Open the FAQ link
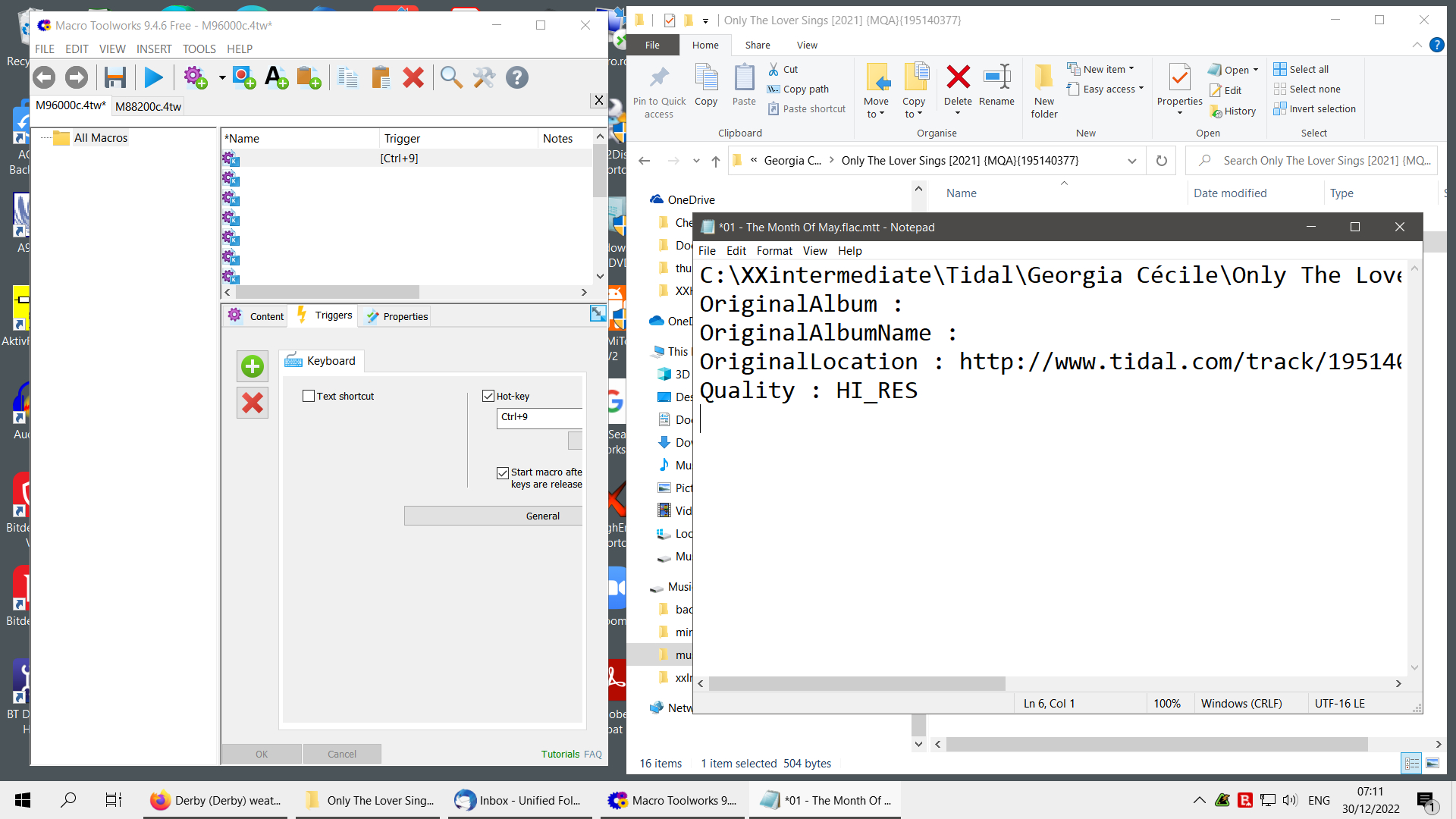The height and width of the screenshot is (819, 1456). [x=593, y=754]
